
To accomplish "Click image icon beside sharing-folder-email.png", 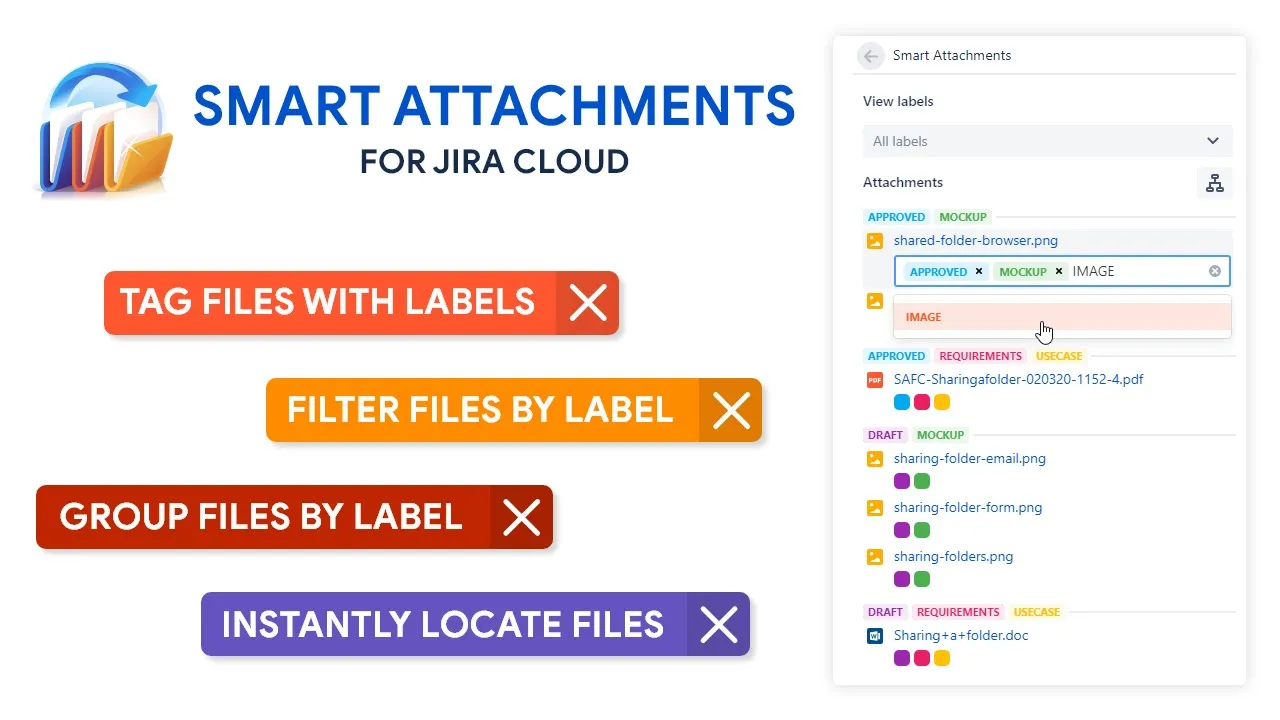I will (x=875, y=459).
